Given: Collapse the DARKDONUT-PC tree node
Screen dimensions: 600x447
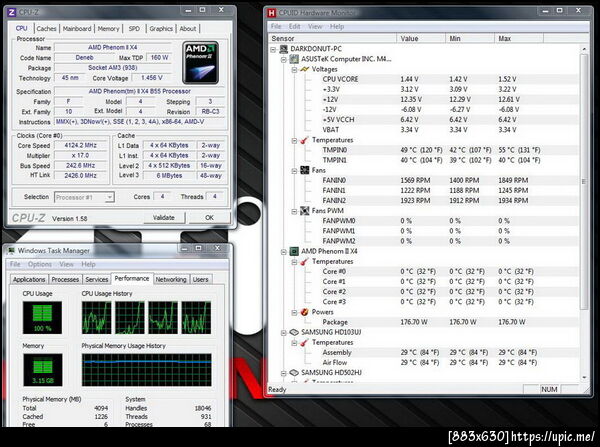Looking at the screenshot, I should (273, 49).
